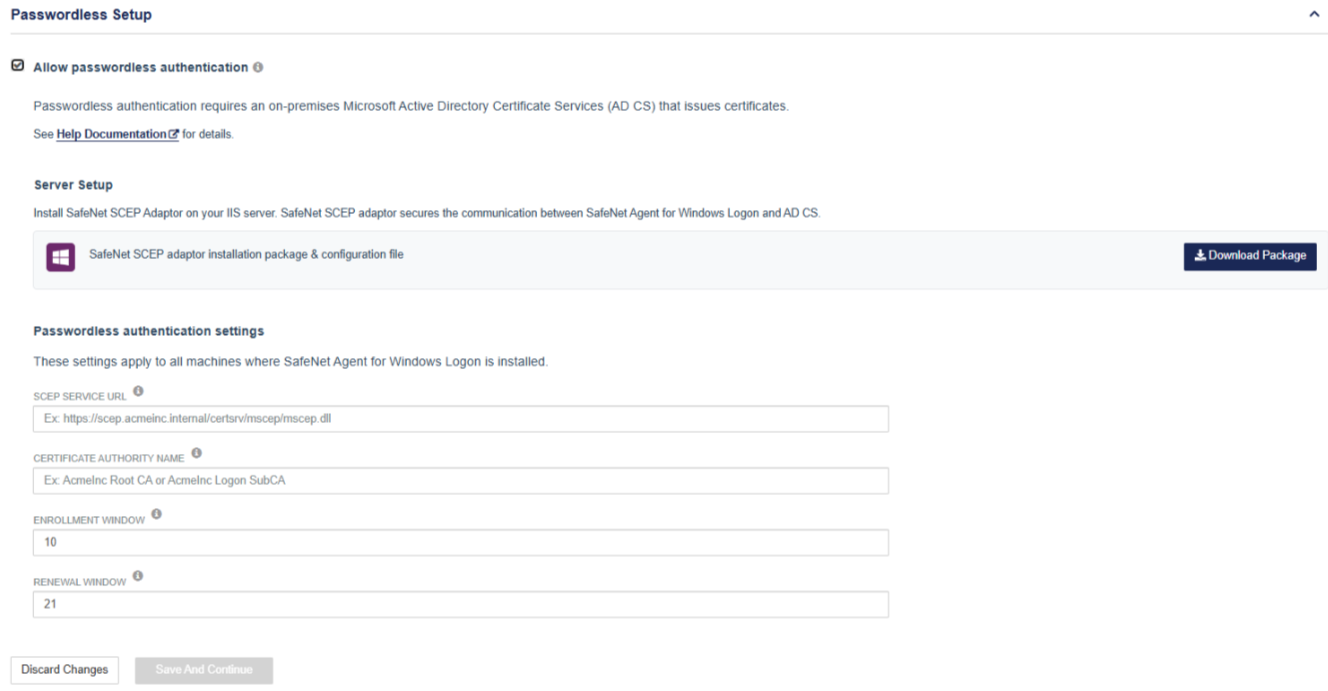Show info tooltip for Certificate Authority Name

197,453
